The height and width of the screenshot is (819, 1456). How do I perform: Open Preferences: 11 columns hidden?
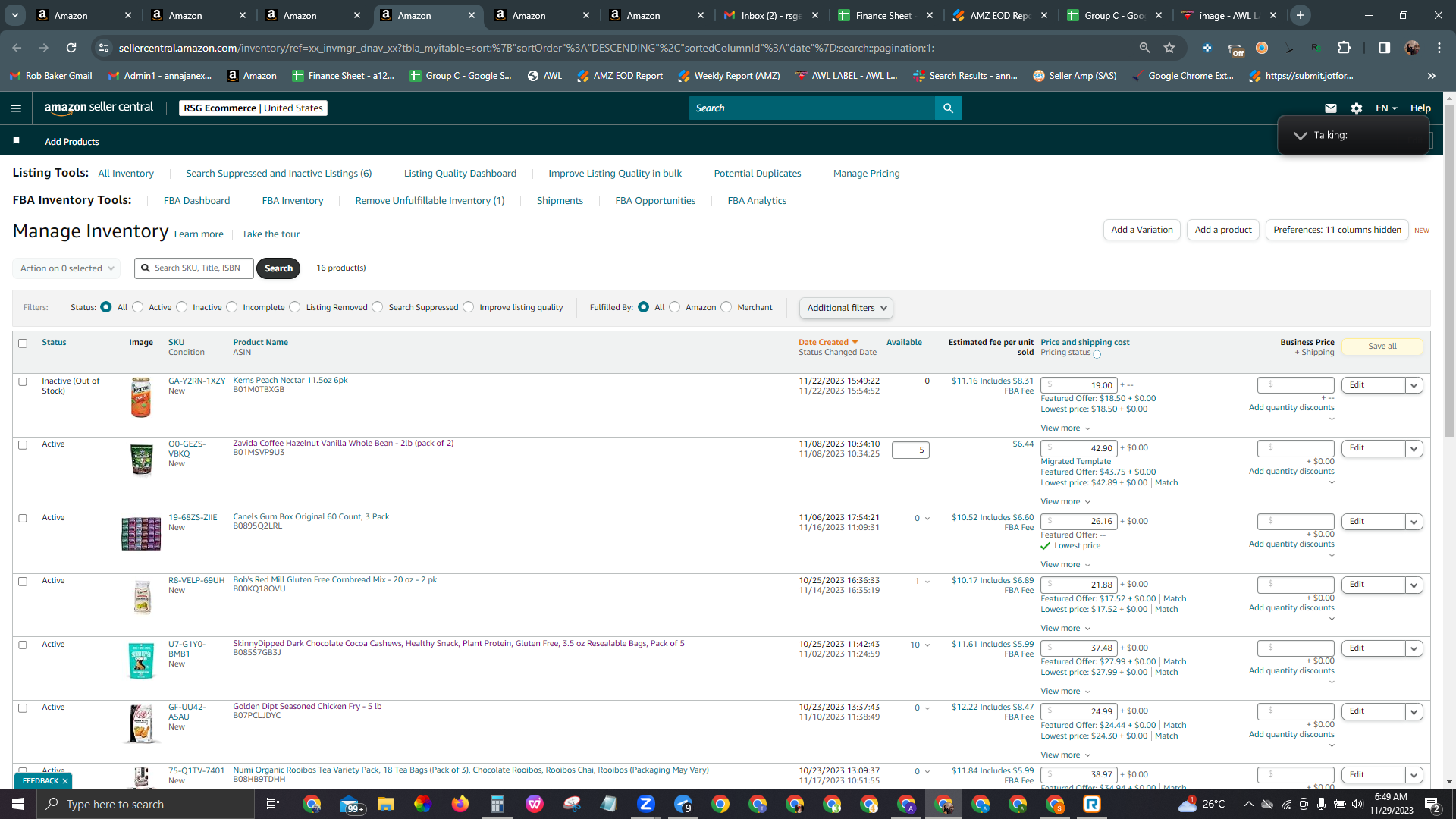pos(1337,230)
